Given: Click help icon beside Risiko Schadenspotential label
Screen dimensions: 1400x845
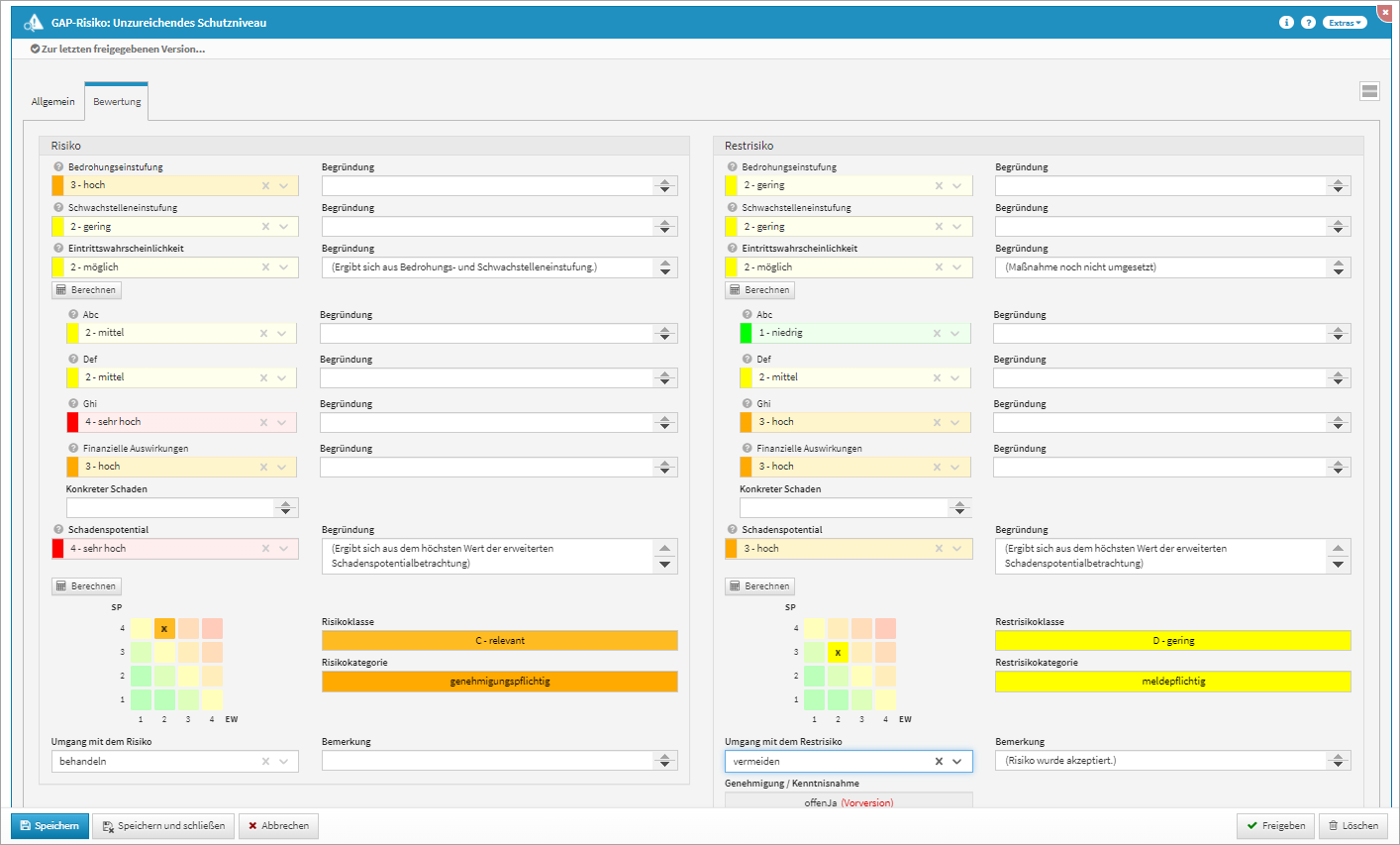Looking at the screenshot, I should (58, 530).
